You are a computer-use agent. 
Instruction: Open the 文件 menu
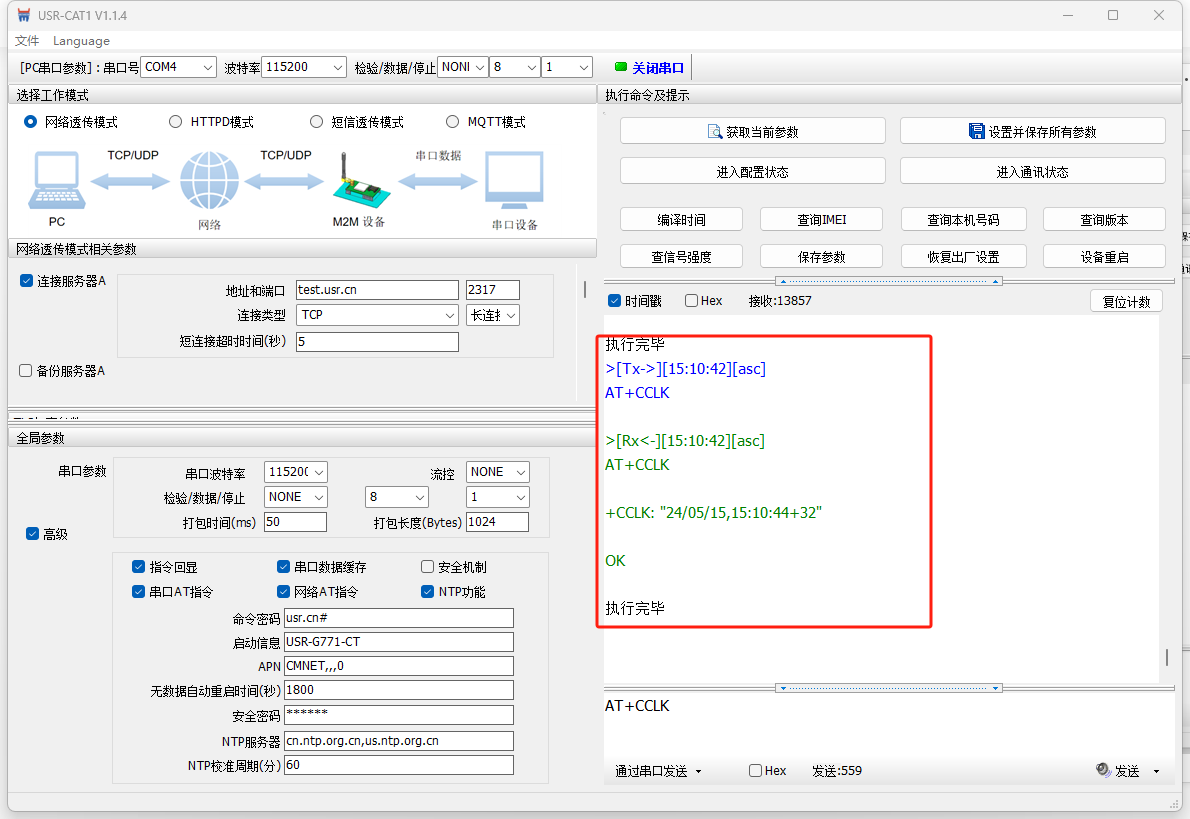(x=27, y=41)
